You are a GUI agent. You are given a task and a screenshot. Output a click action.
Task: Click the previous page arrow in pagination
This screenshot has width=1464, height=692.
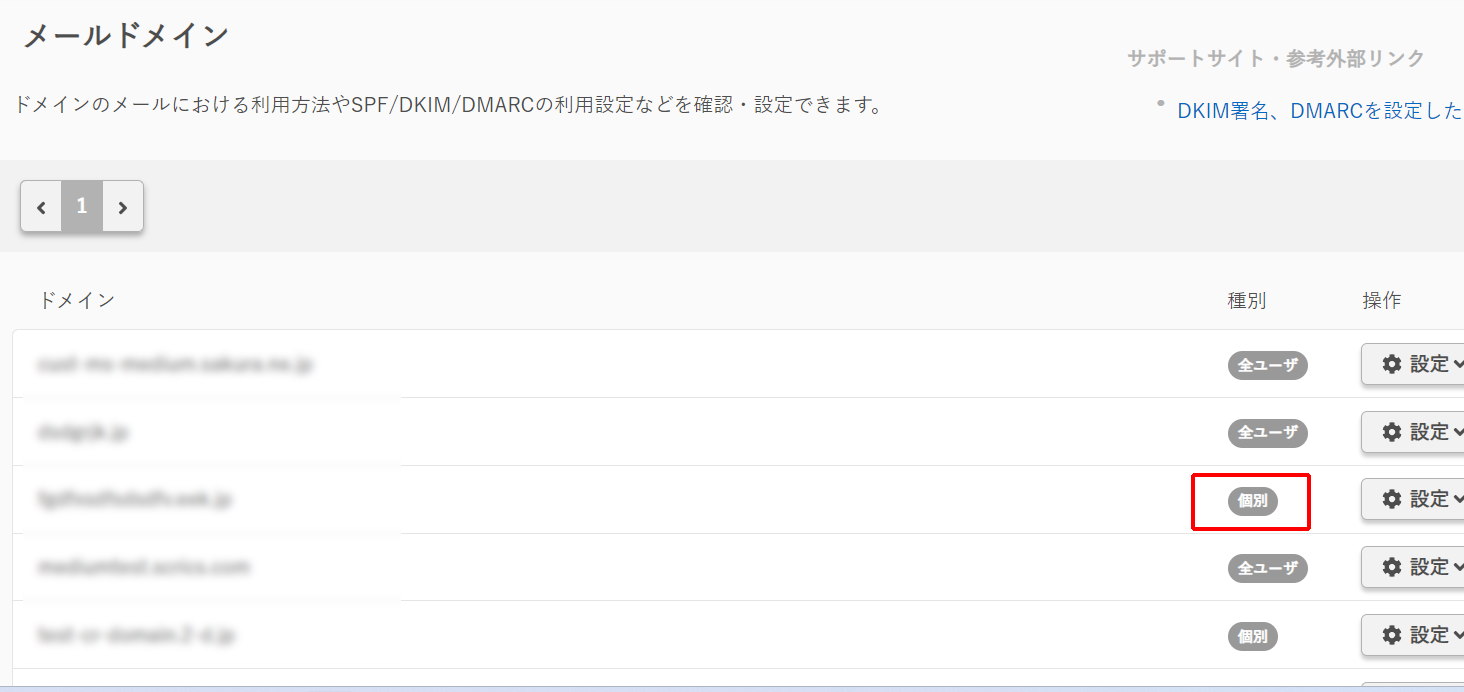41,207
